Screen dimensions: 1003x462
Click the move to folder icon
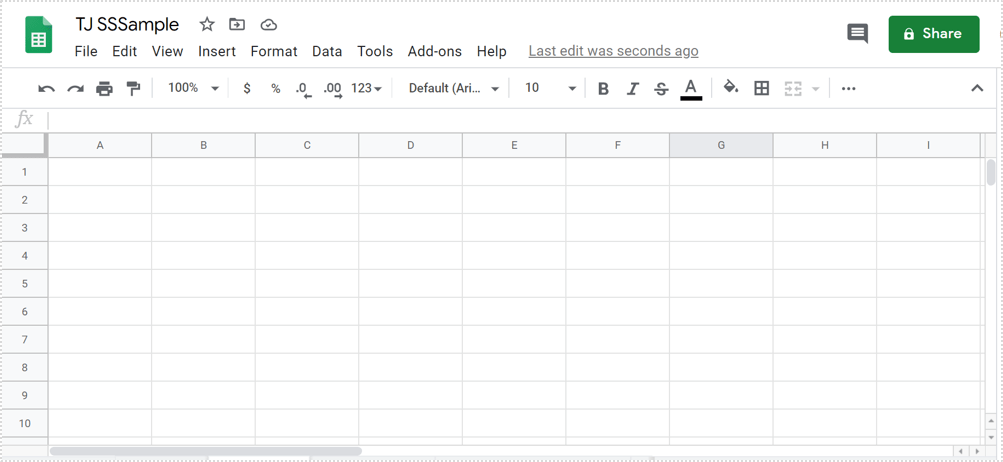(237, 24)
